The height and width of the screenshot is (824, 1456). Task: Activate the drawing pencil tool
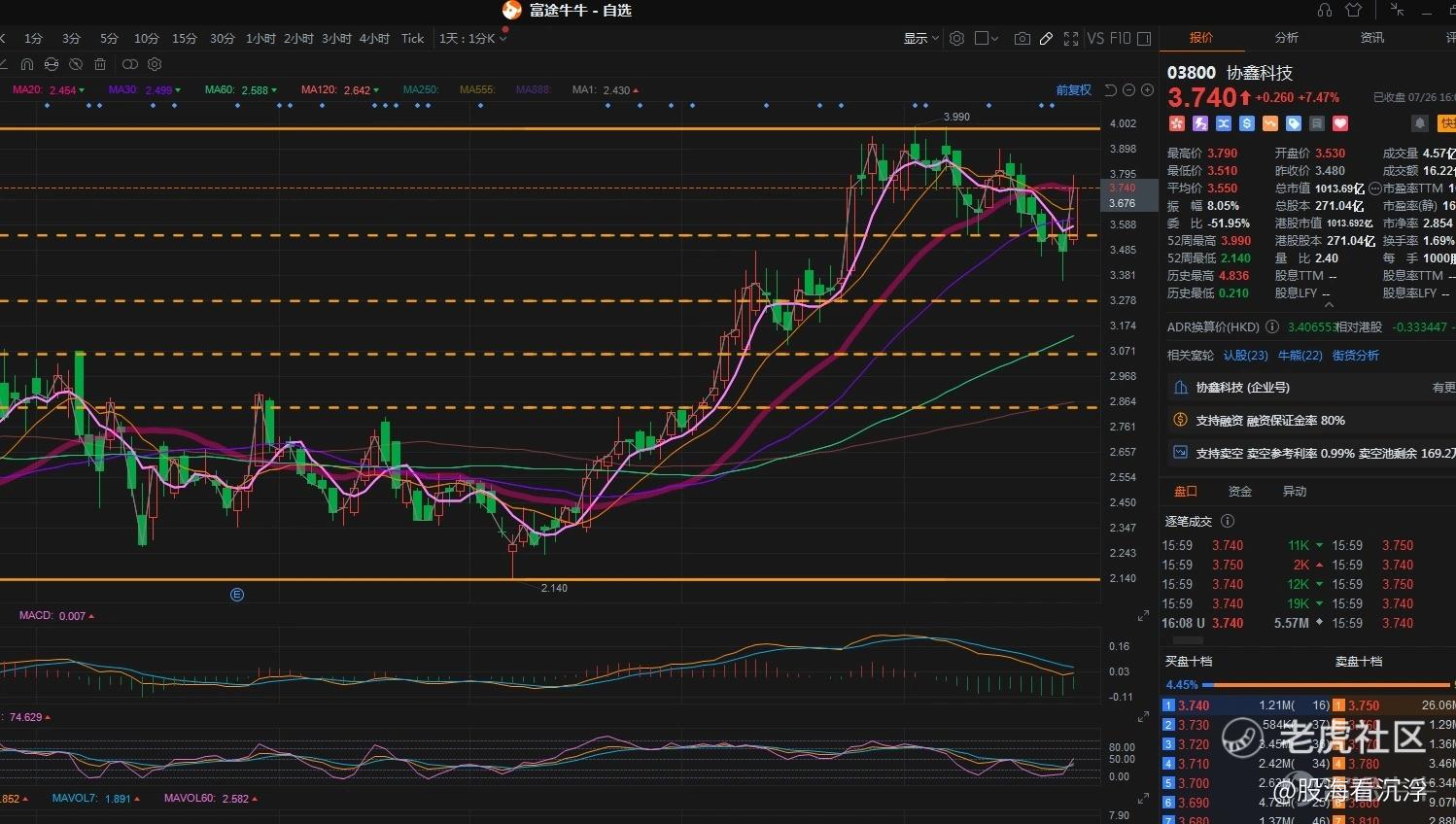click(1046, 39)
